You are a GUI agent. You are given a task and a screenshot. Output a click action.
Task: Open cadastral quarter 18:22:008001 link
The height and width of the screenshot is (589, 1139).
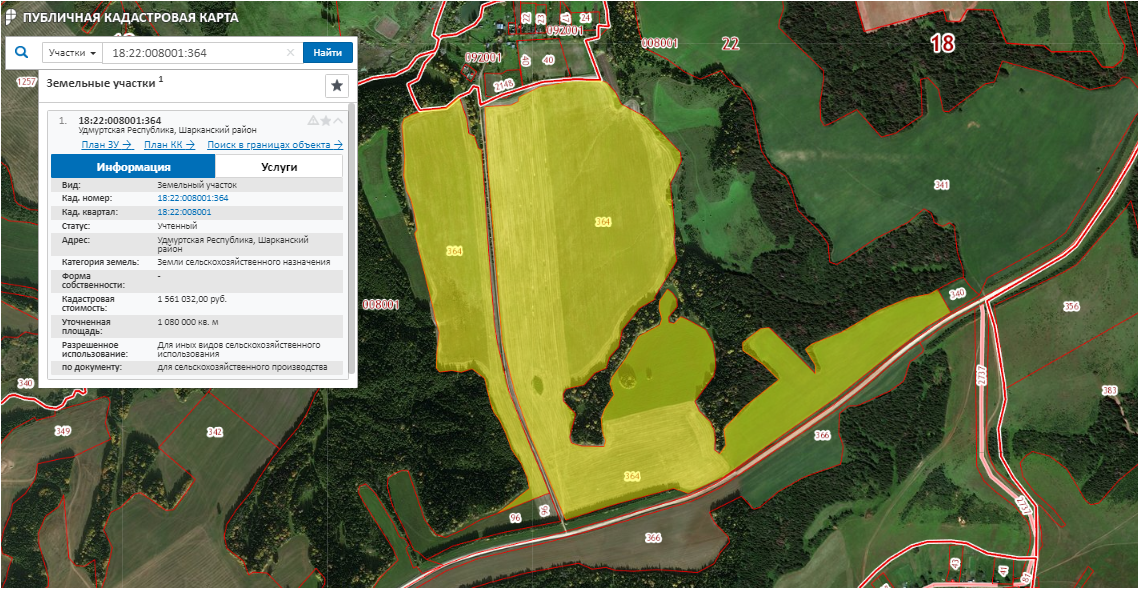[x=184, y=212]
